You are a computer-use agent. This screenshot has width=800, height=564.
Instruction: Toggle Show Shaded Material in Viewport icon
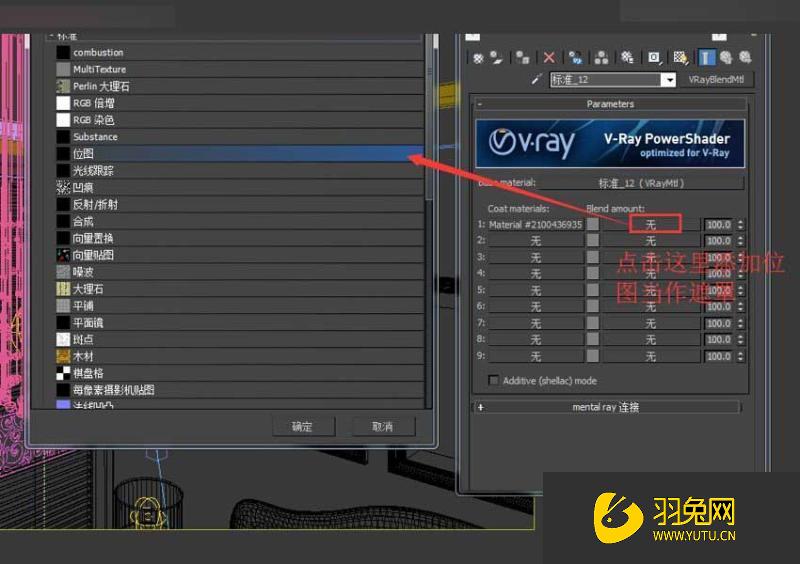(681, 58)
